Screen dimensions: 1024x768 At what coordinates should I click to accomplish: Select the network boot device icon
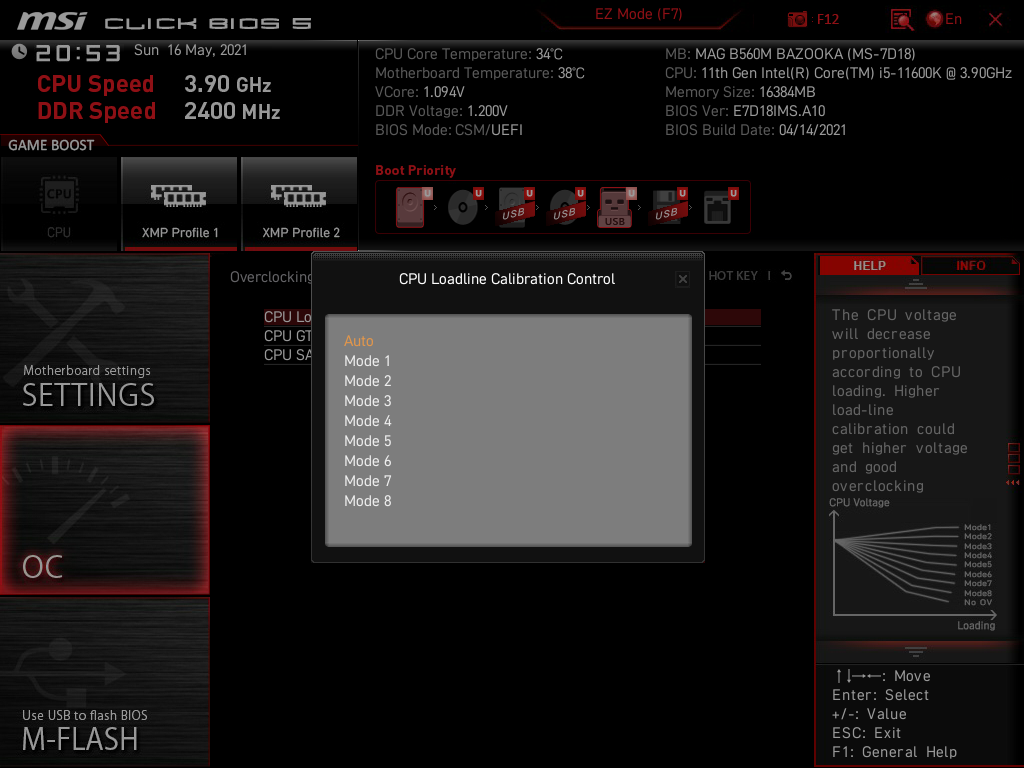pyautogui.click(x=720, y=207)
